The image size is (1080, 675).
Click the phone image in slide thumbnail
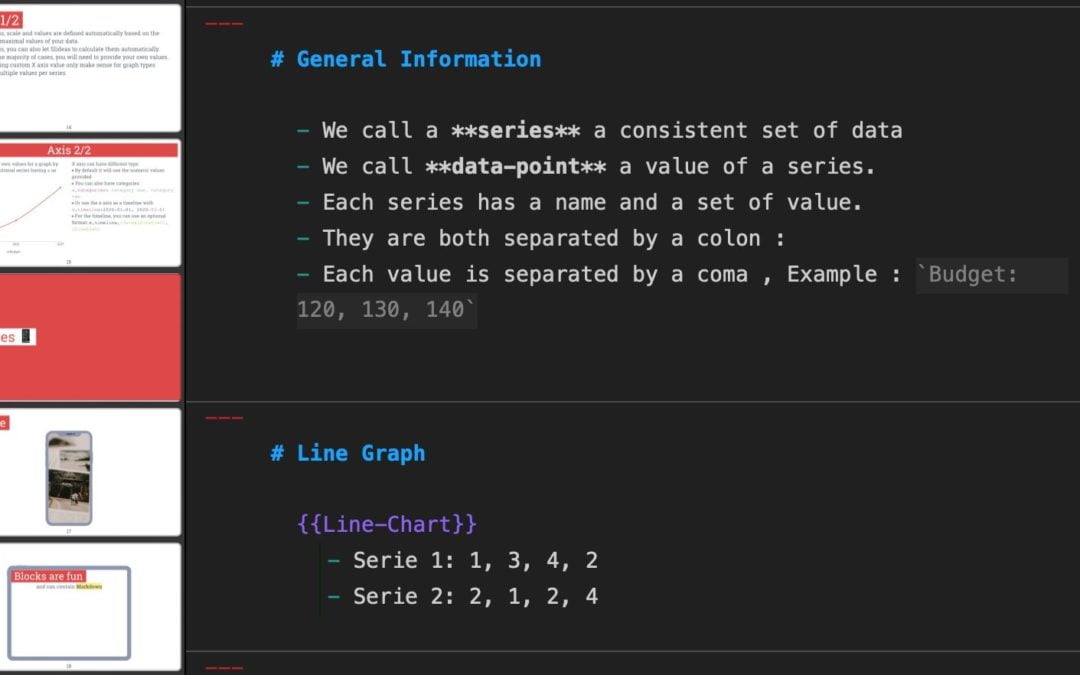point(69,478)
